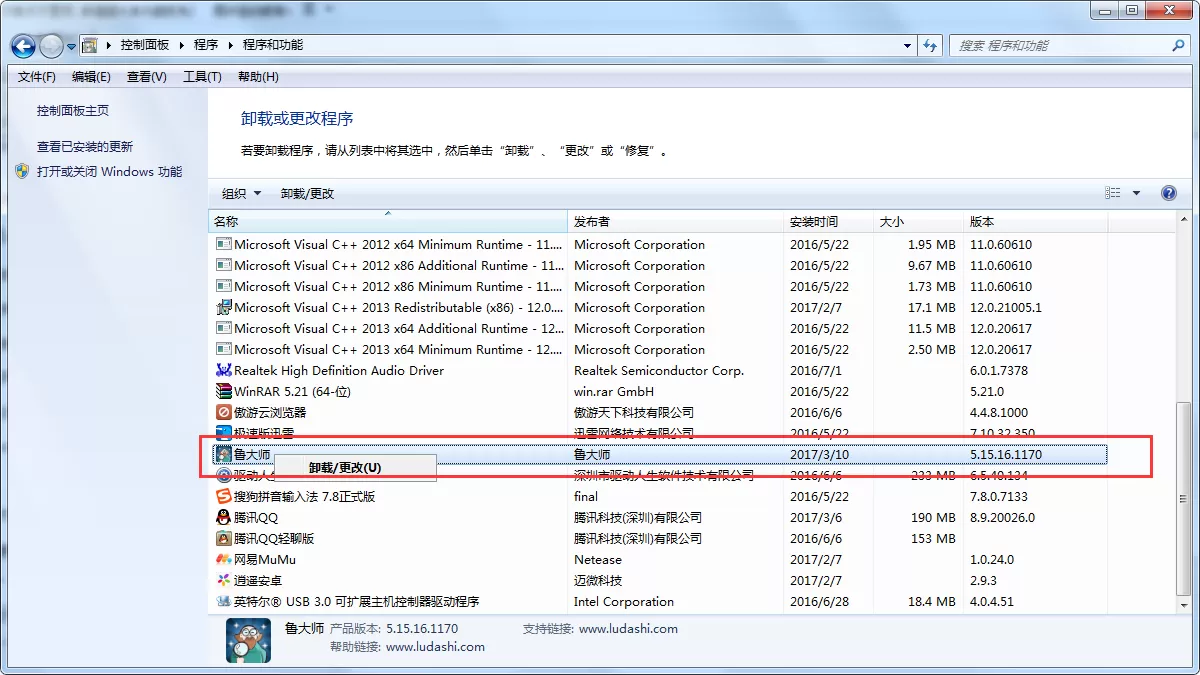The image size is (1200, 675).
Task: Open the 文件(F) menu
Action: 37,77
